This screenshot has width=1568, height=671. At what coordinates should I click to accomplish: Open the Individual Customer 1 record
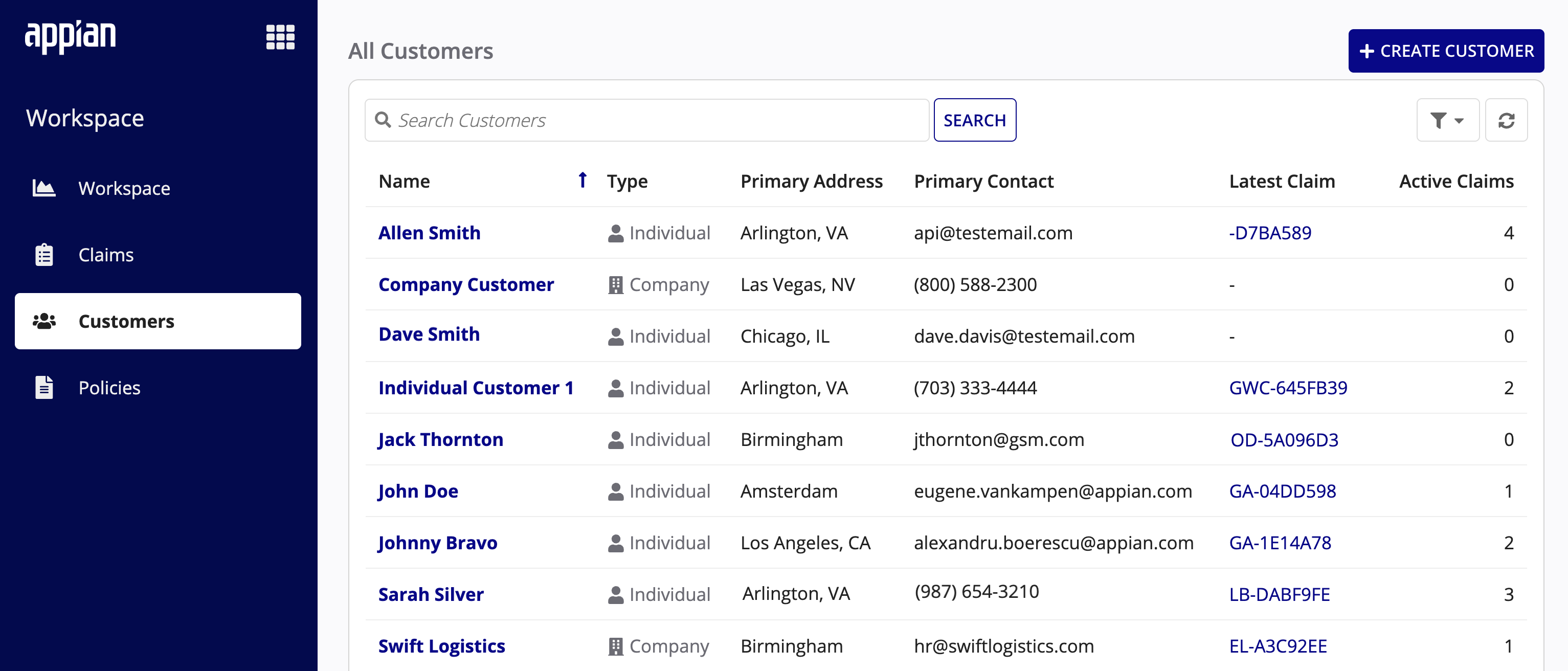[x=476, y=387]
